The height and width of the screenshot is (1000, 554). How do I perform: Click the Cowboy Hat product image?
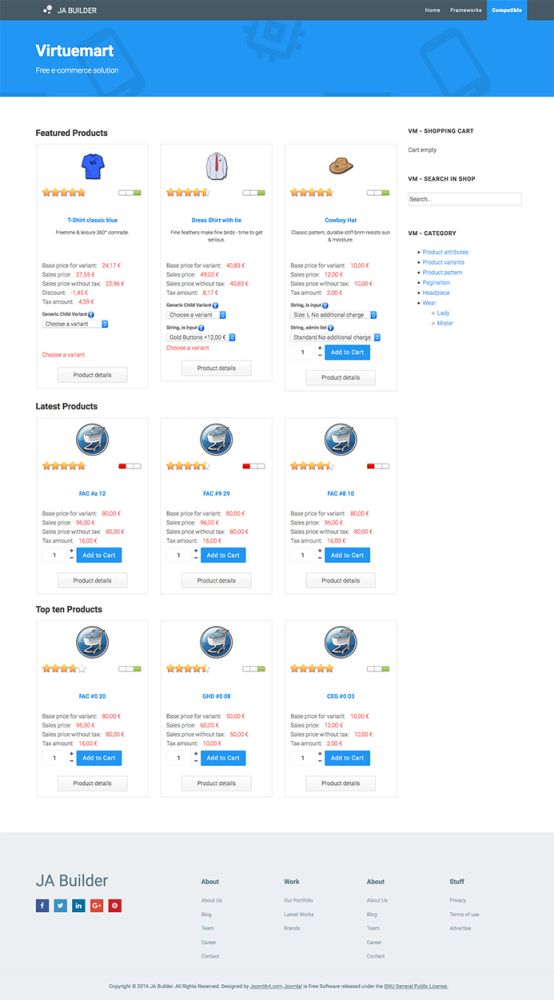[340, 166]
